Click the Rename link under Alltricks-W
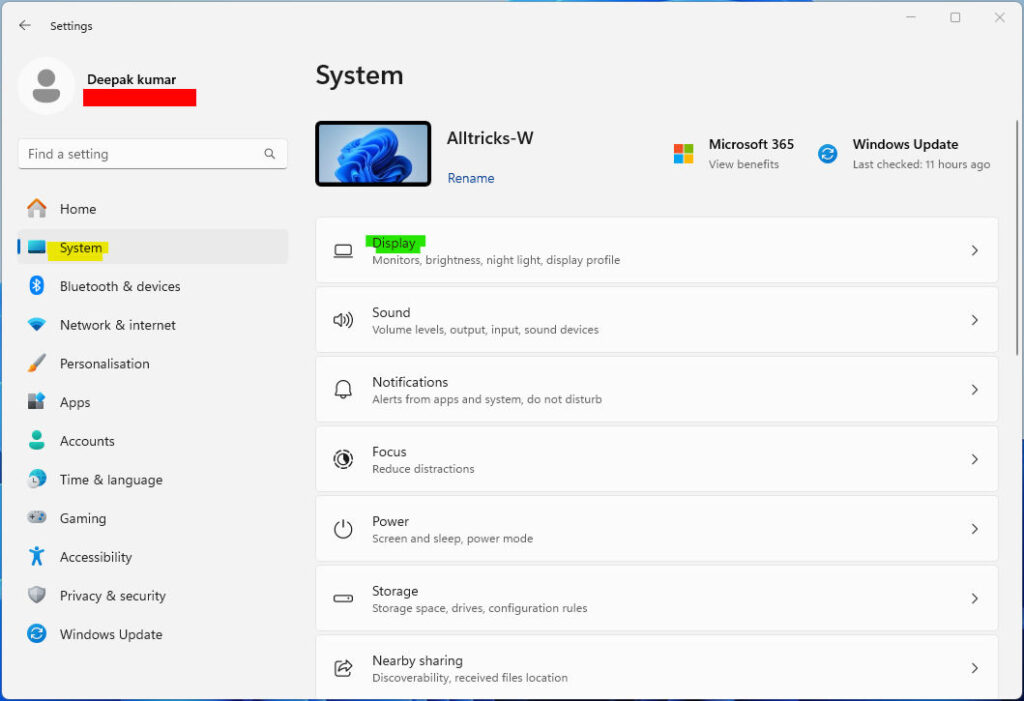Image resolution: width=1024 pixels, height=701 pixels. (x=470, y=178)
